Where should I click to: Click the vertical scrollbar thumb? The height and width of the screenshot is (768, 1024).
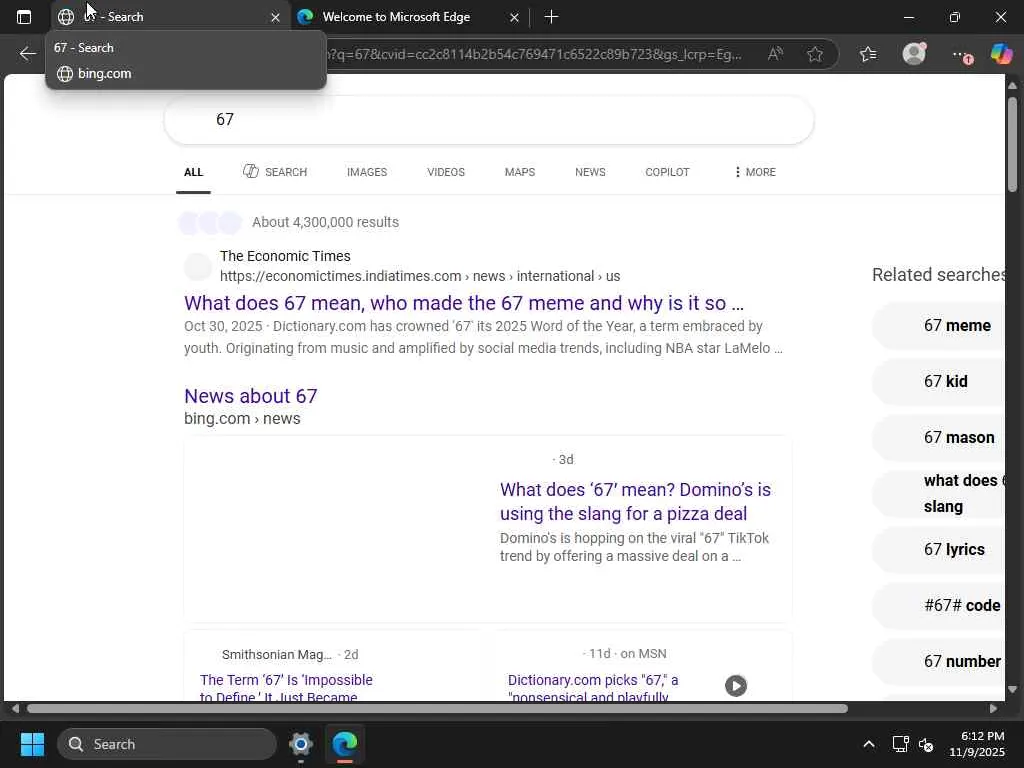coord(1012,145)
